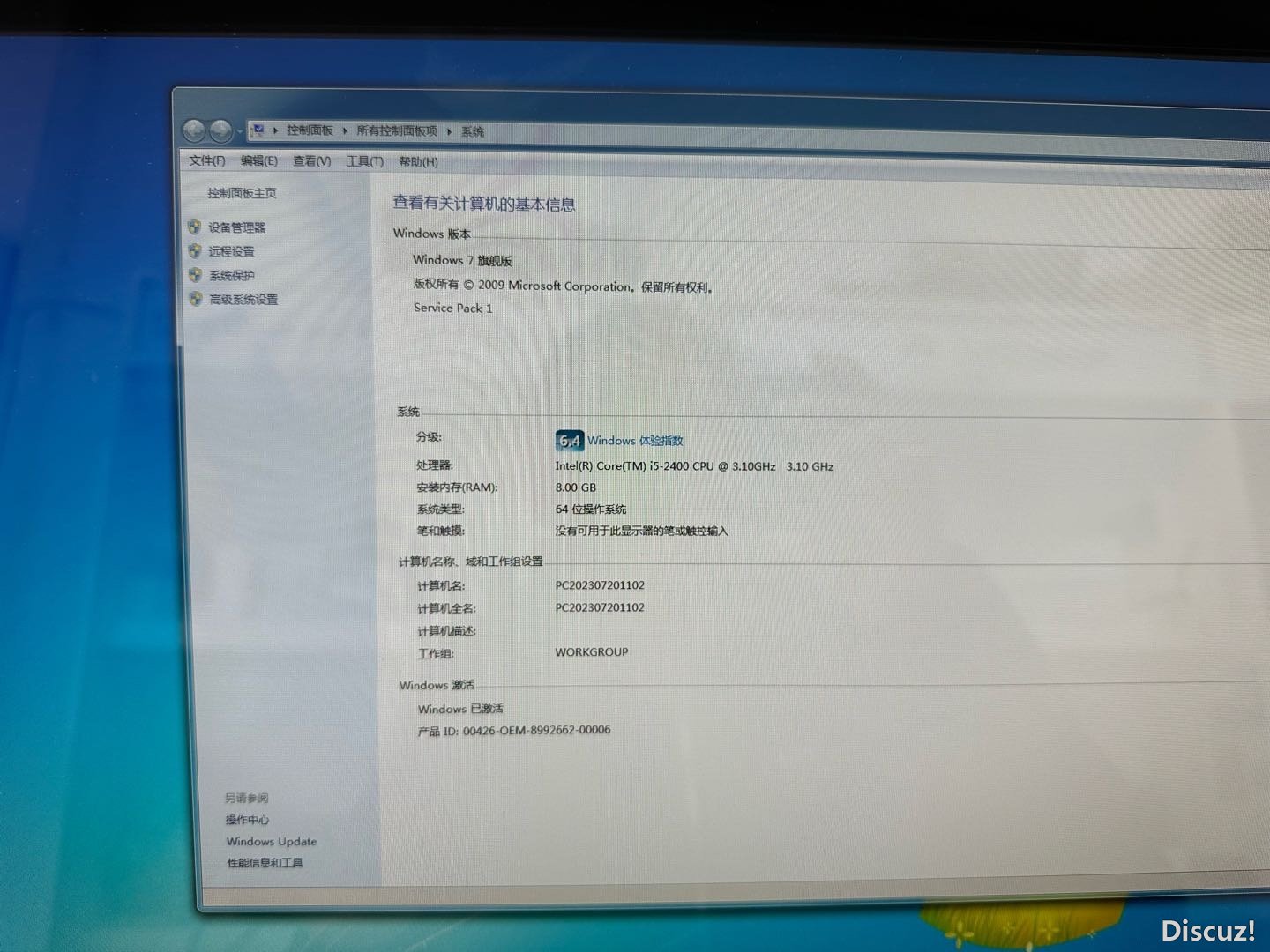Click the WORKGROUP value

click(592, 652)
